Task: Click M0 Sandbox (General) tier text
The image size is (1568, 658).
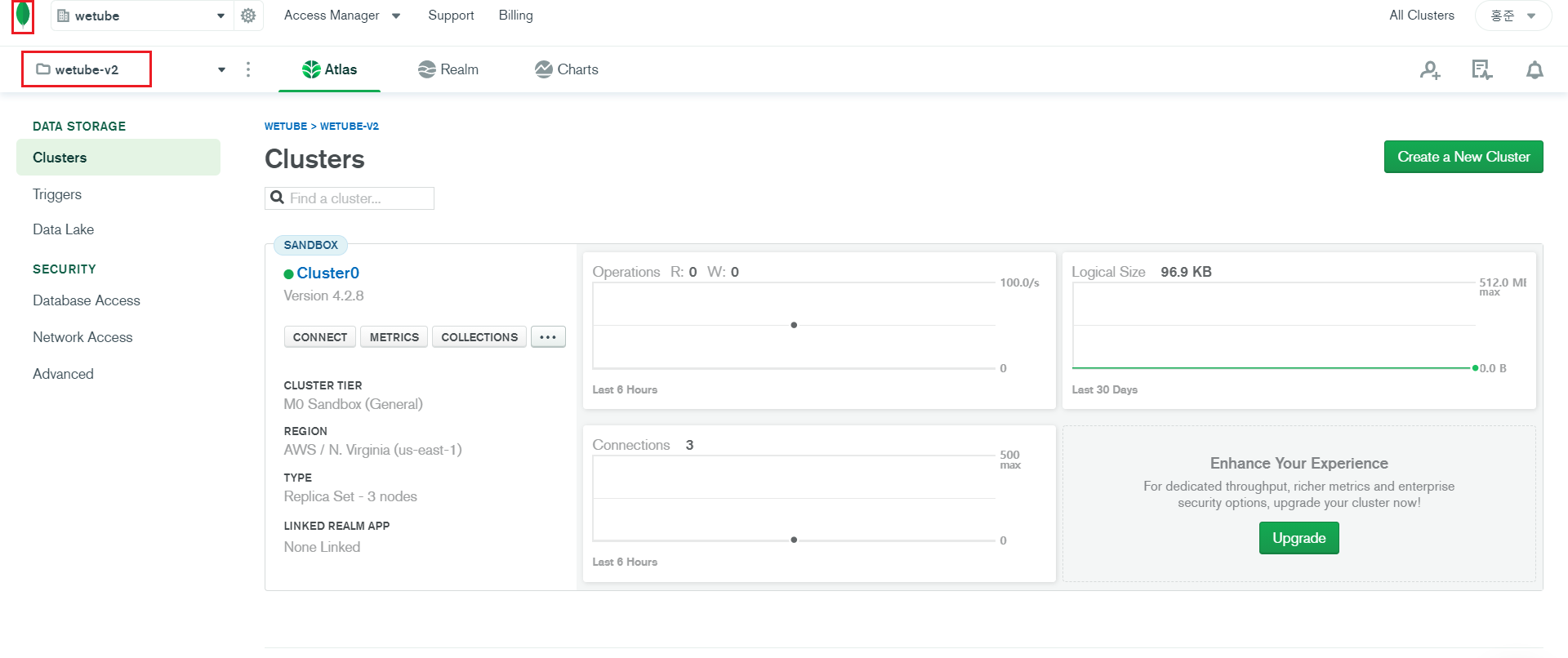Action: pyautogui.click(x=354, y=404)
